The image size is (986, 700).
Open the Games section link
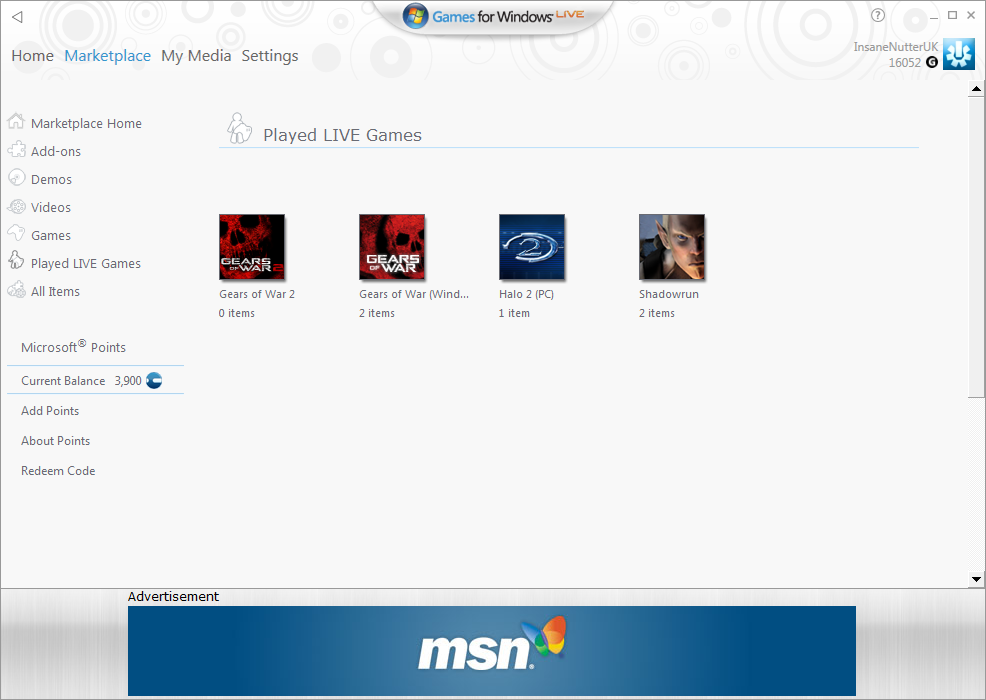point(51,235)
